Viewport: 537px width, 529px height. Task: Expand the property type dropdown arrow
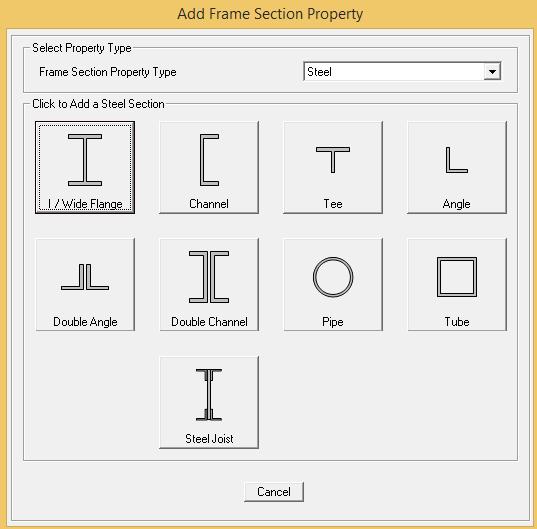point(492,72)
